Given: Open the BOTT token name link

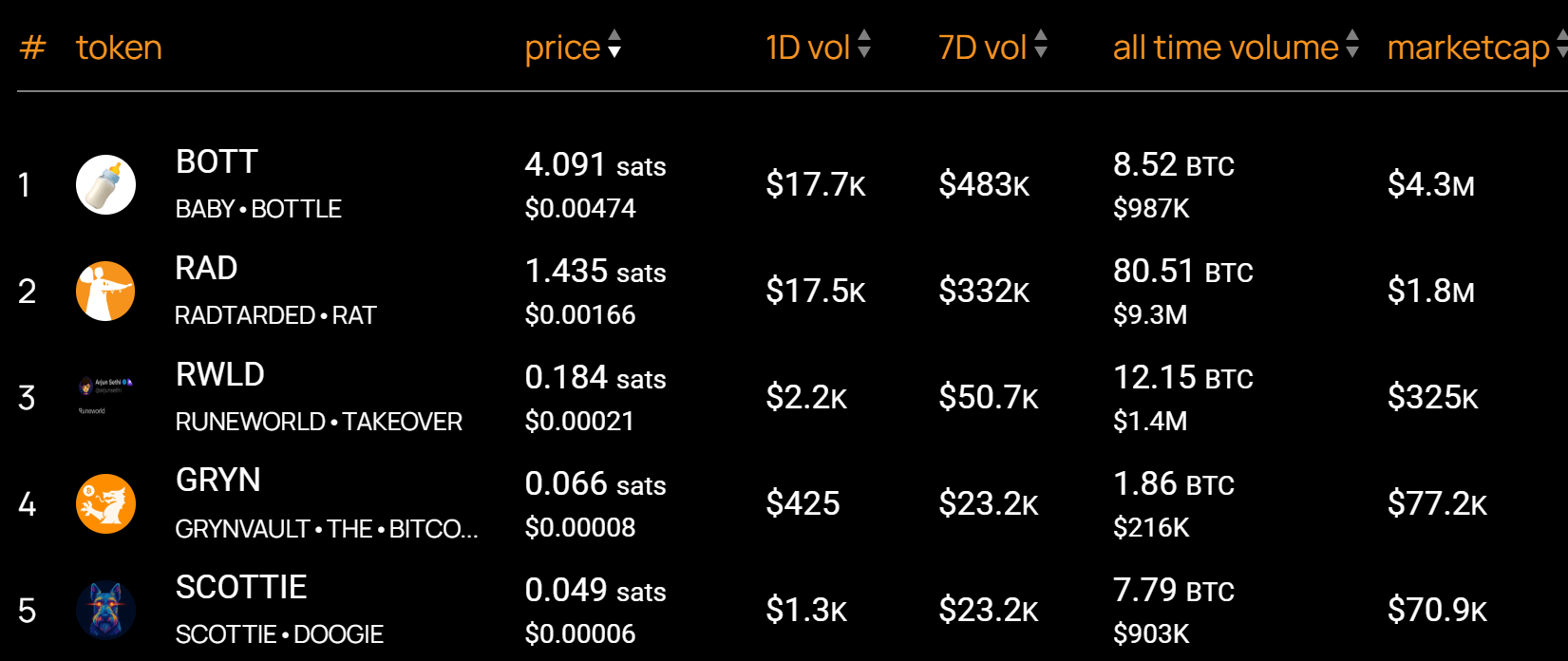Looking at the screenshot, I should coord(217,162).
